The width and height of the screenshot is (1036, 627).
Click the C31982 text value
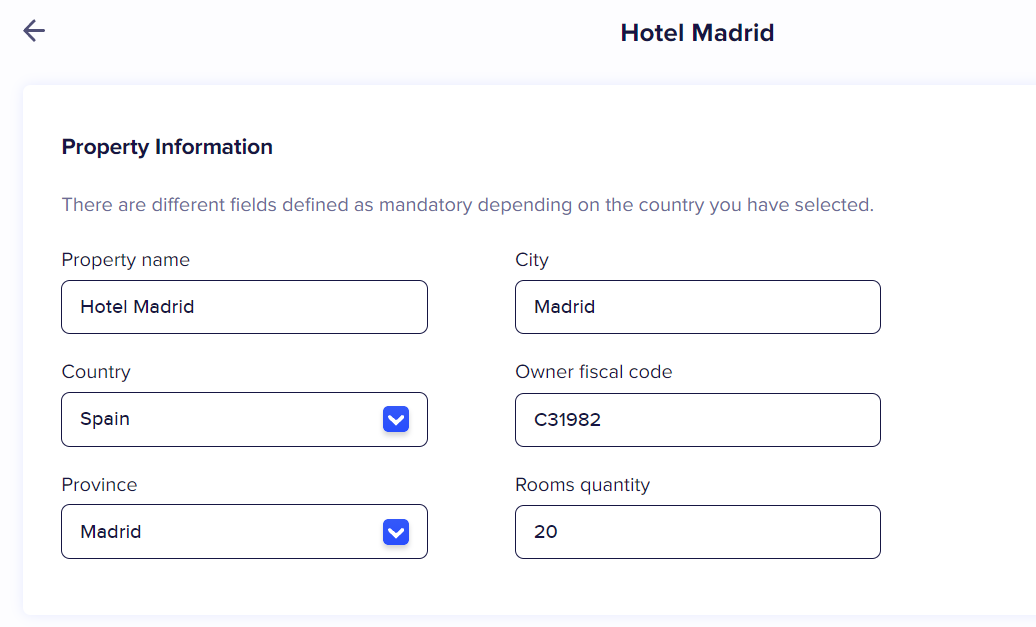[x=567, y=420]
